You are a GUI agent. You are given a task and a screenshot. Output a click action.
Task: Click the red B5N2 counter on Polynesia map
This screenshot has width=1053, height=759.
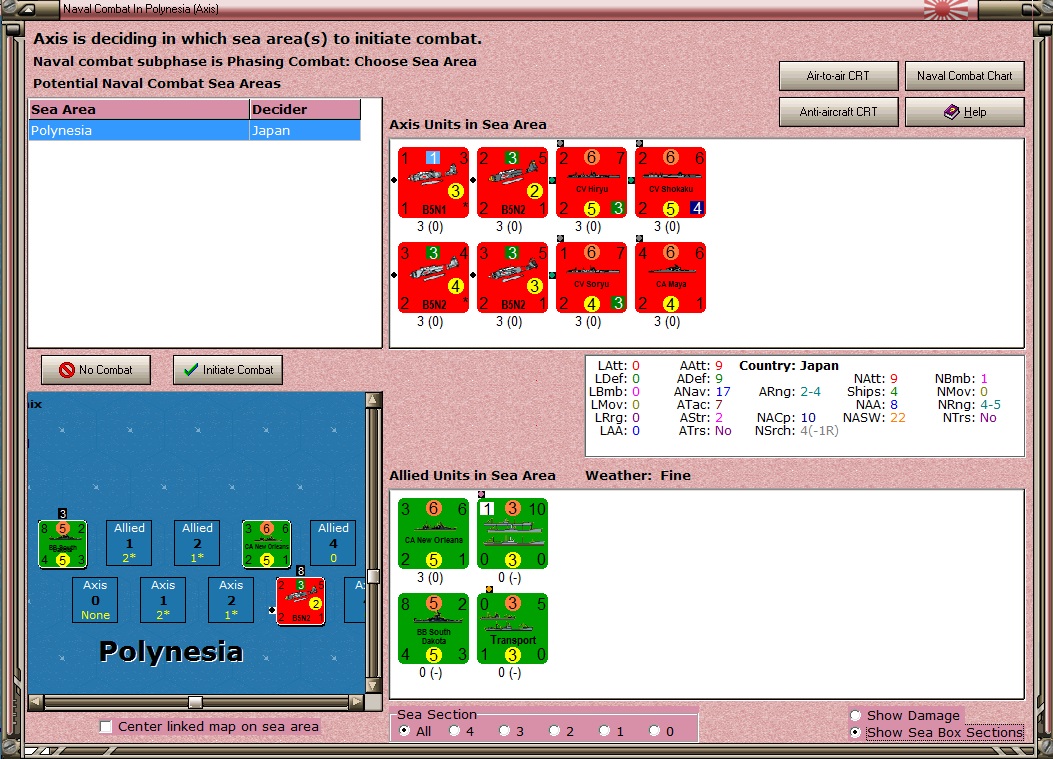click(x=301, y=600)
